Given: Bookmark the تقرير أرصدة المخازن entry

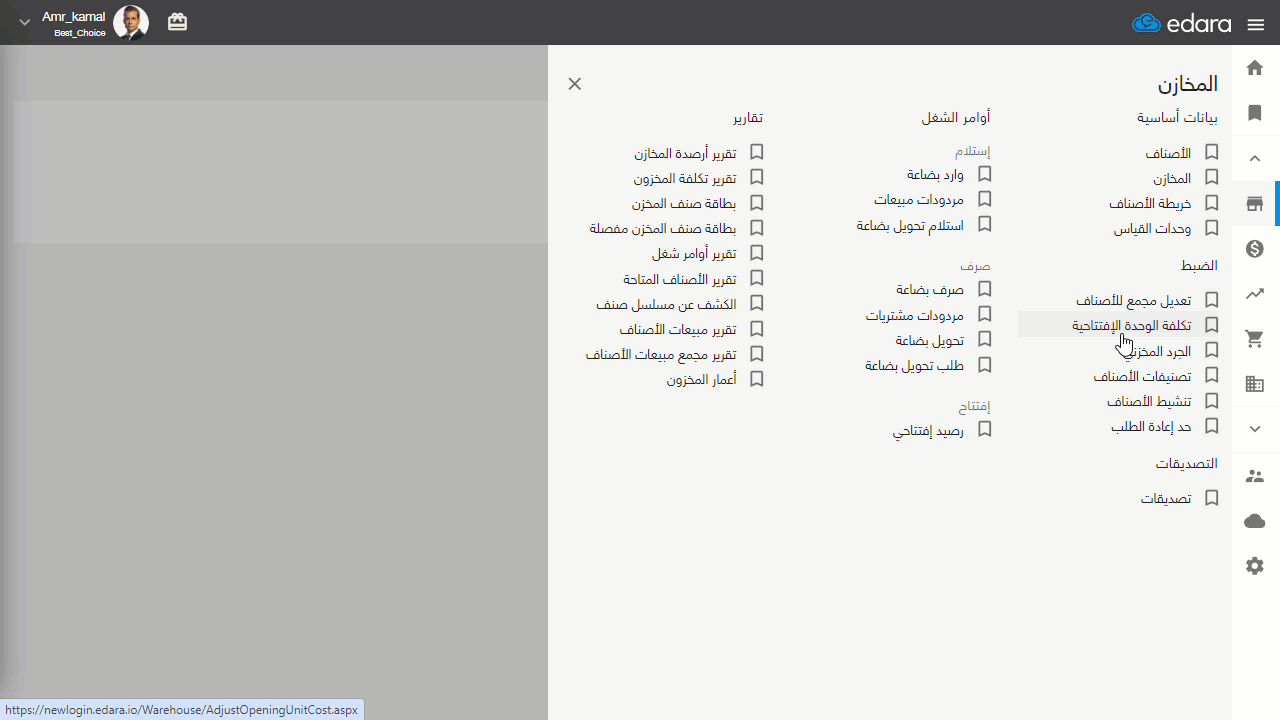Looking at the screenshot, I should (757, 152).
